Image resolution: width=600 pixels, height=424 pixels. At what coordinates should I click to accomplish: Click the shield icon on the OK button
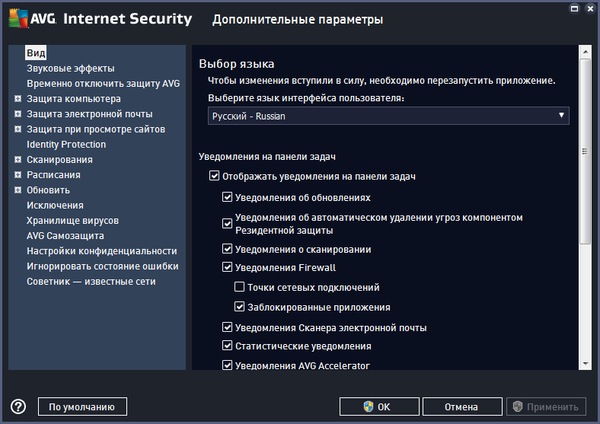click(x=367, y=407)
